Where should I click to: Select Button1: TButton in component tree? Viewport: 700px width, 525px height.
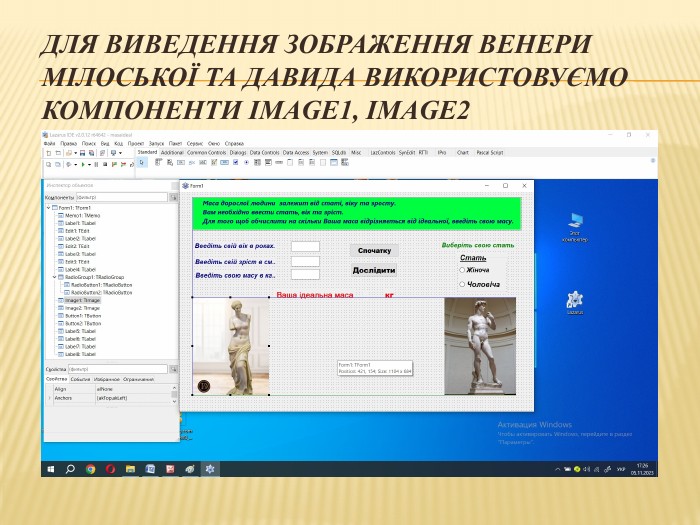[83, 316]
